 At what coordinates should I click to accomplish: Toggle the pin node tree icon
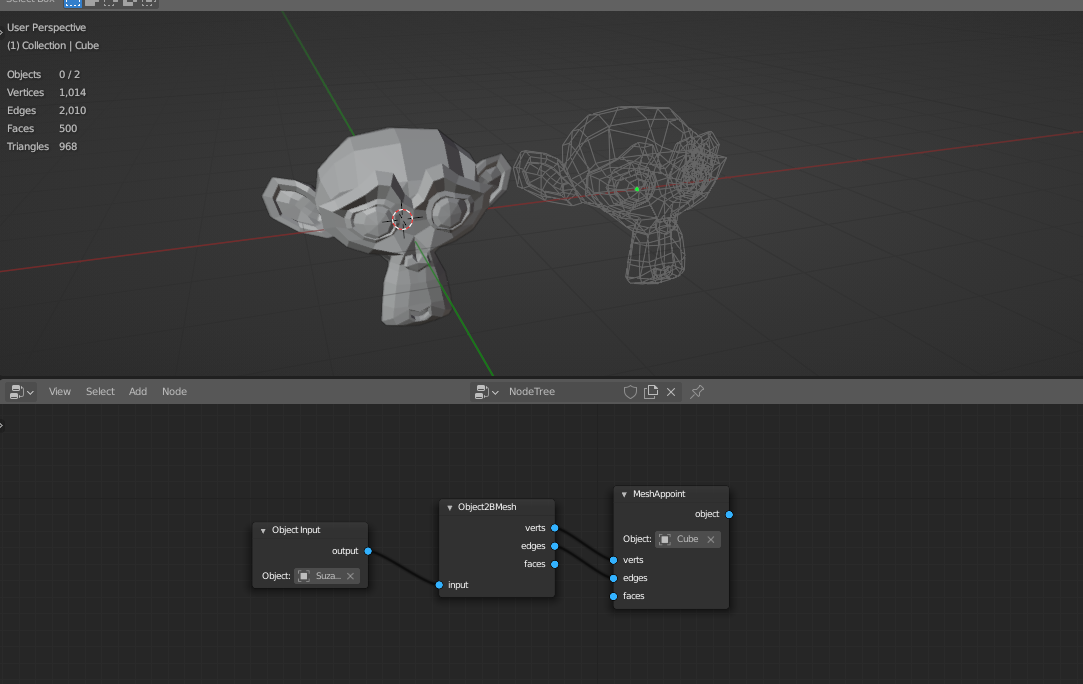point(698,392)
